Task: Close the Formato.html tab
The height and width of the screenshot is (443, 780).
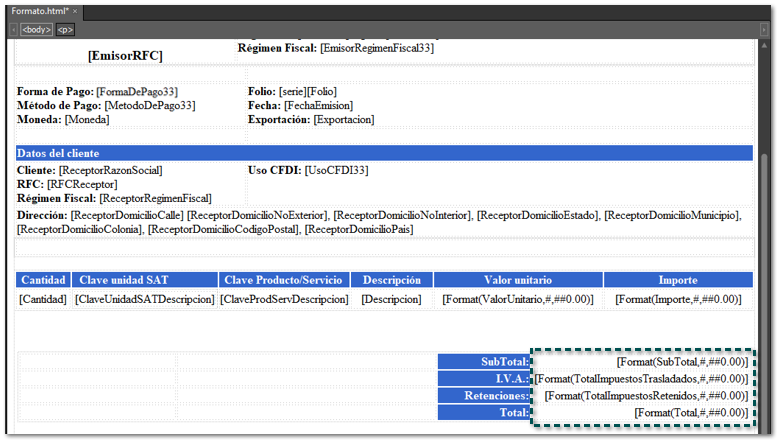Action: [x=75, y=10]
